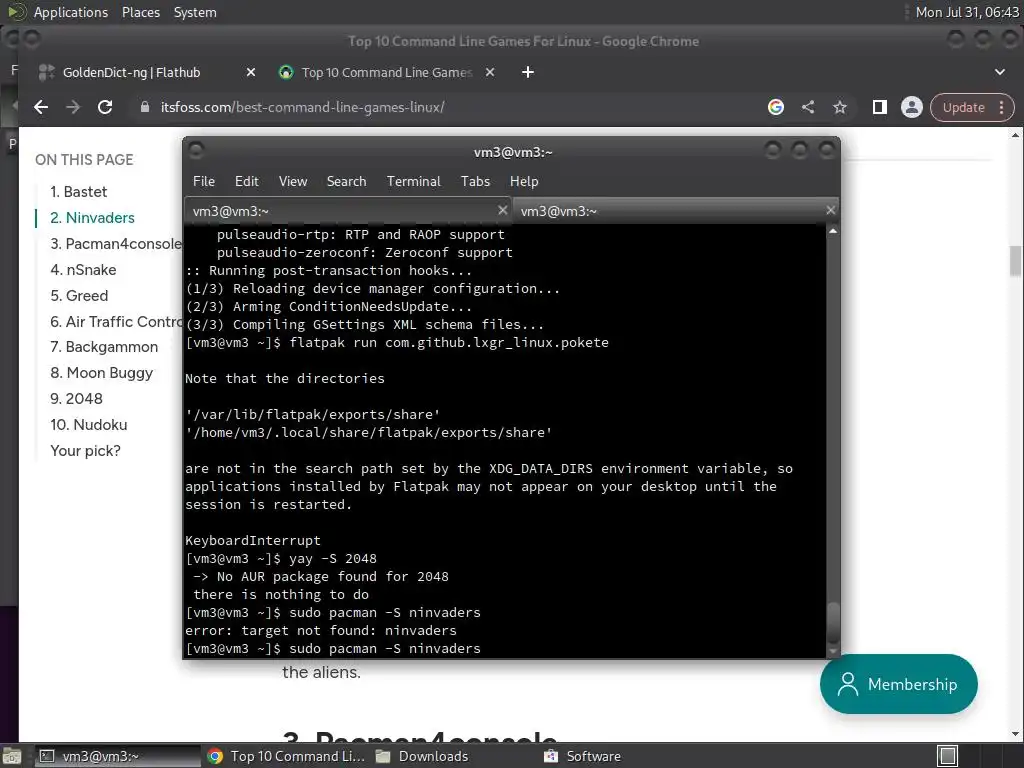The height and width of the screenshot is (768, 1024).
Task: Jump to 2. Ninvaders section
Action: tap(92, 217)
